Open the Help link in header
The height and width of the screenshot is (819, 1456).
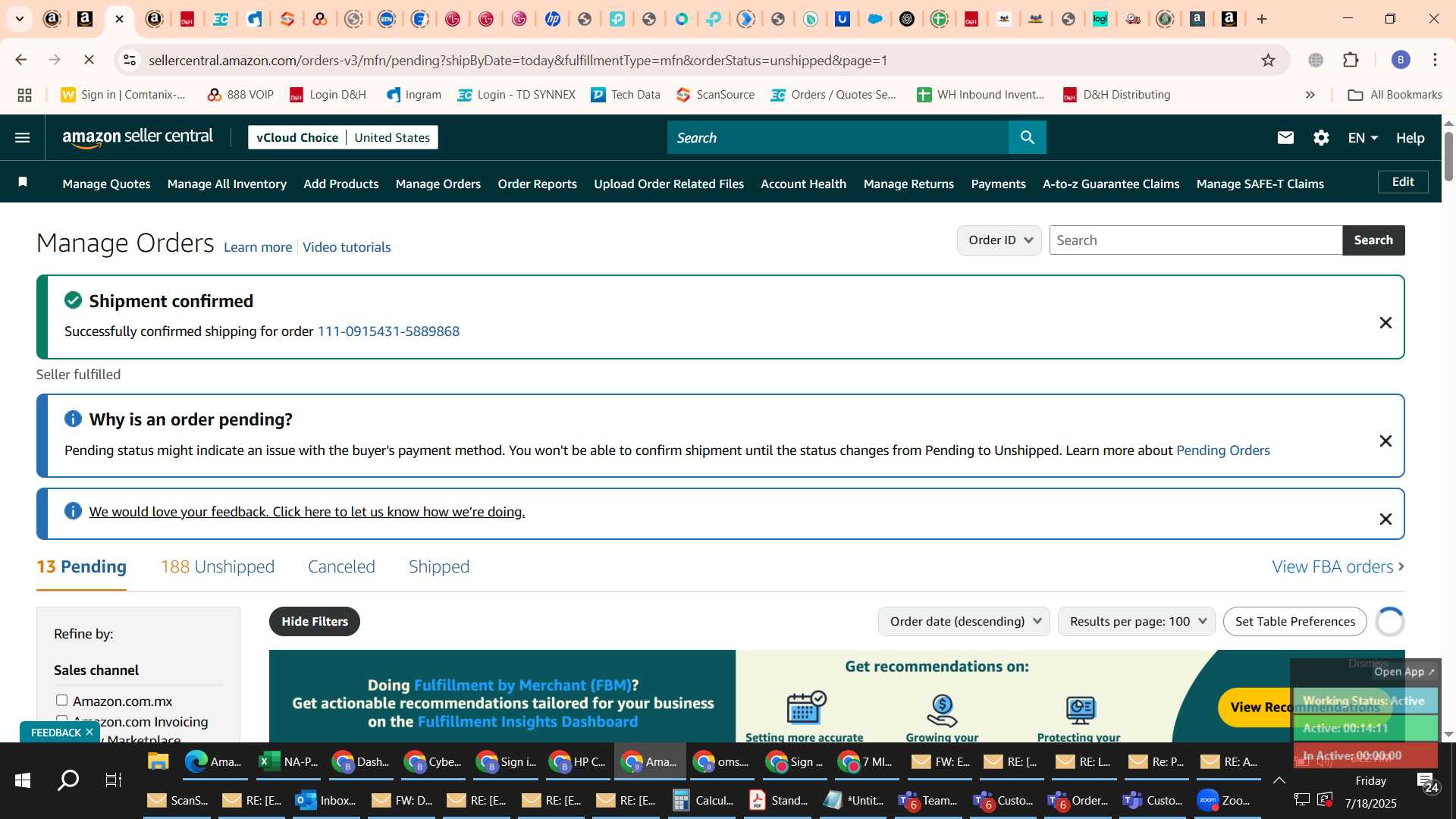click(x=1410, y=137)
